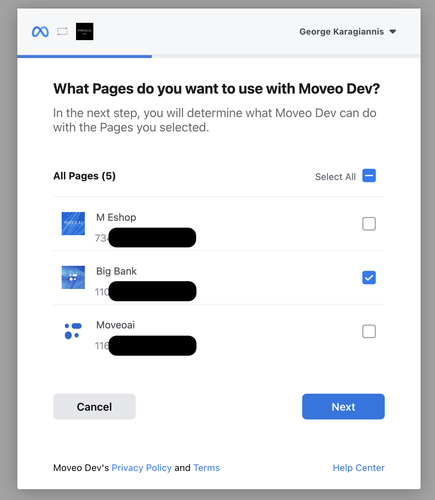435x500 pixels.
Task: Click the Select All label
Action: (x=335, y=177)
